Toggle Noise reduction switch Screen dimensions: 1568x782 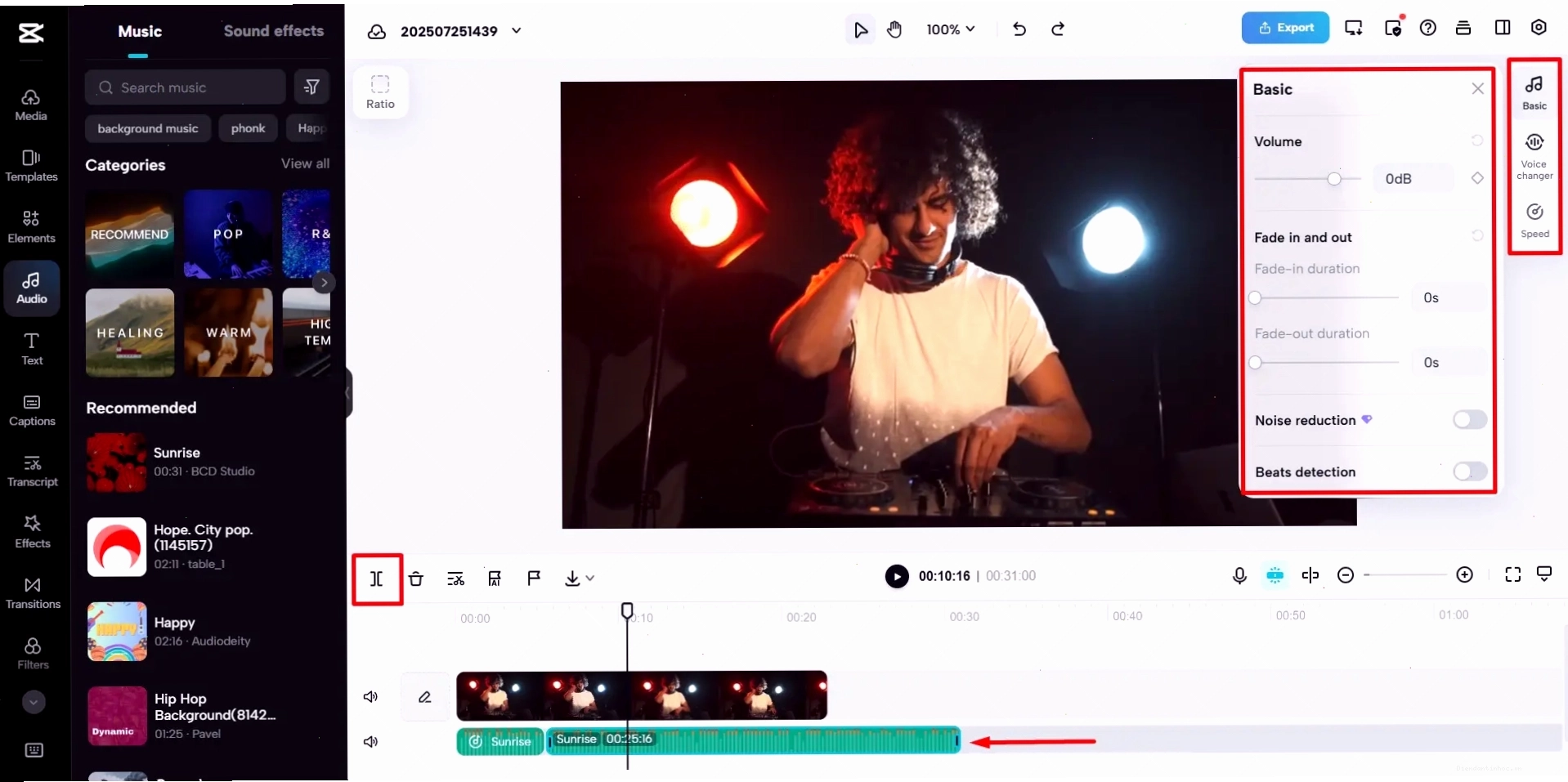1469,420
